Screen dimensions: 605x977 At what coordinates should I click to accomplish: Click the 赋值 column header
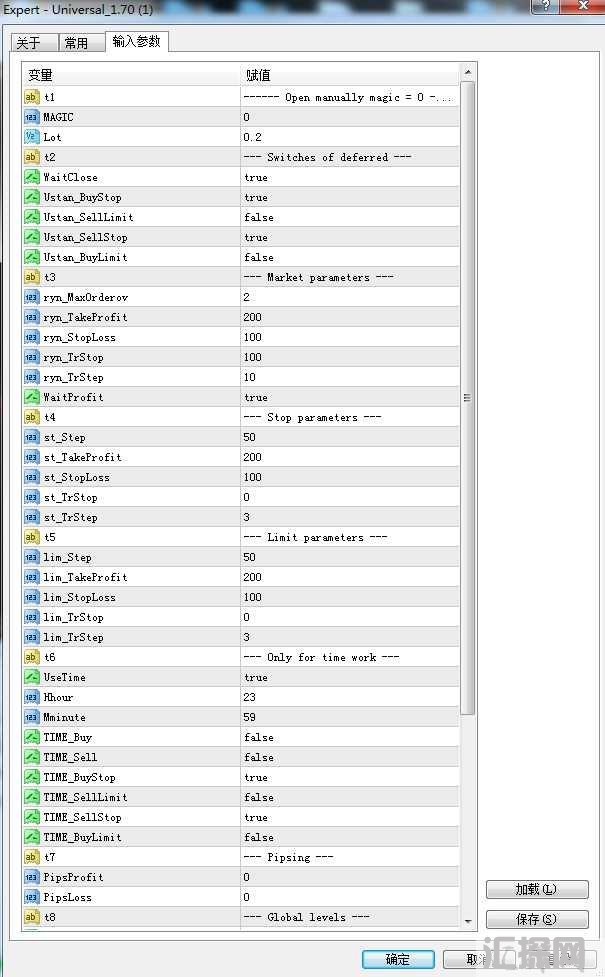point(349,75)
